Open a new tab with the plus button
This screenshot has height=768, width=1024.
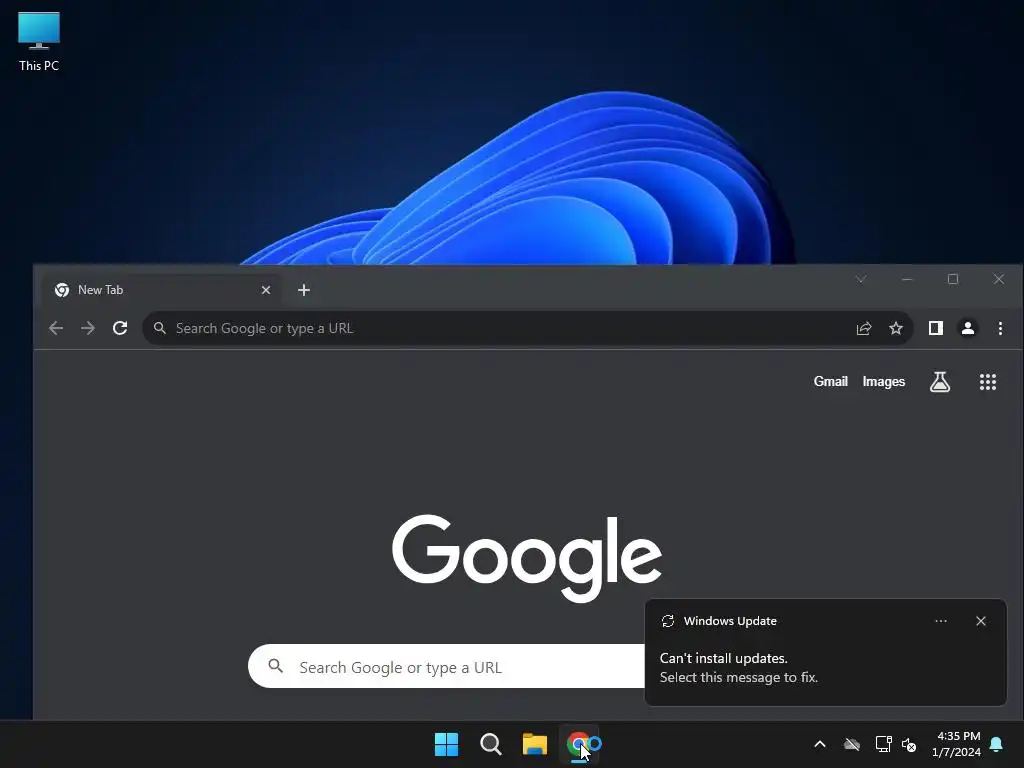tap(304, 290)
